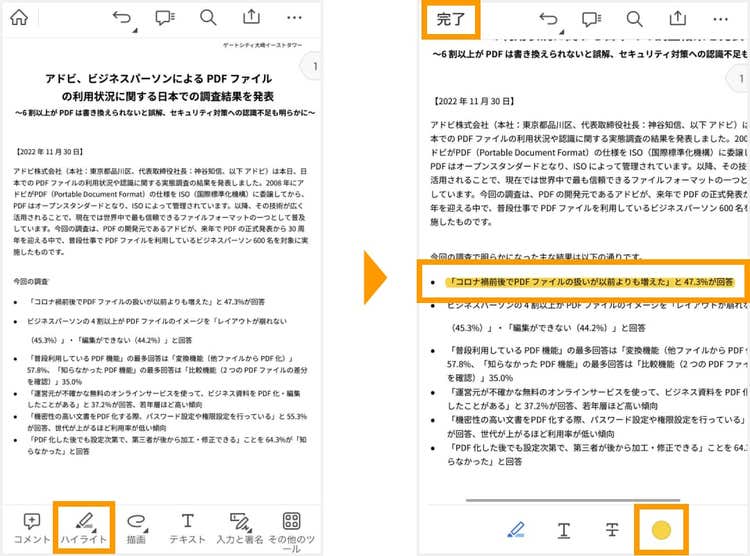The height and width of the screenshot is (556, 750).
Task: Tap 今回の調査 text in left document
Action: point(31,281)
